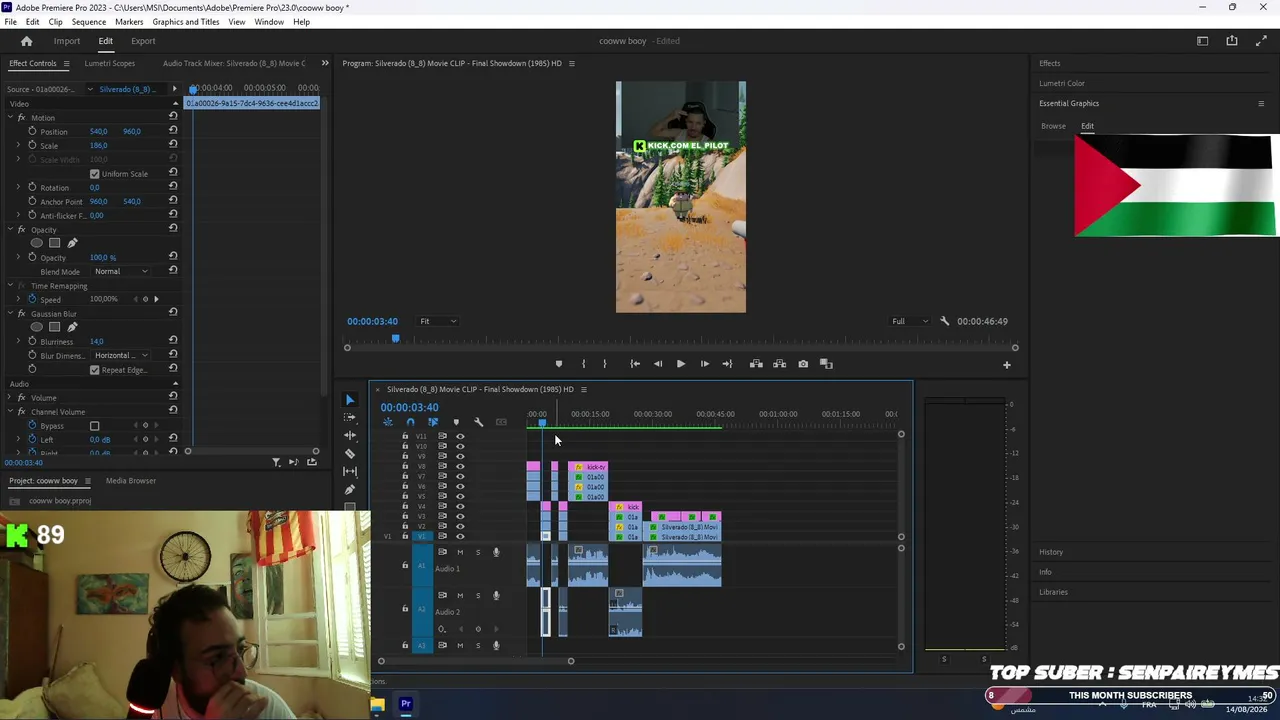The width and height of the screenshot is (1280, 720).
Task: Mark In point in the Program Monitor
Action: [583, 364]
